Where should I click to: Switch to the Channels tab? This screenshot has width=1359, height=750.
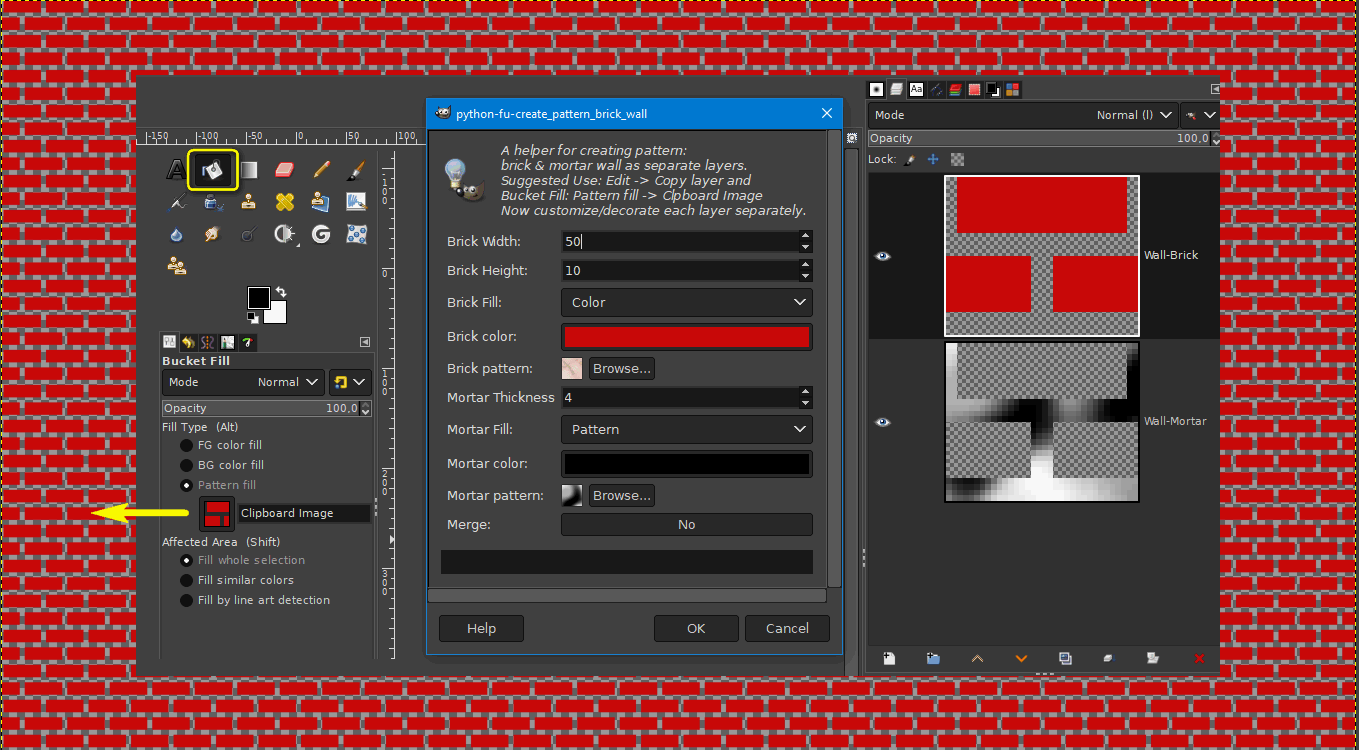(x=955, y=89)
